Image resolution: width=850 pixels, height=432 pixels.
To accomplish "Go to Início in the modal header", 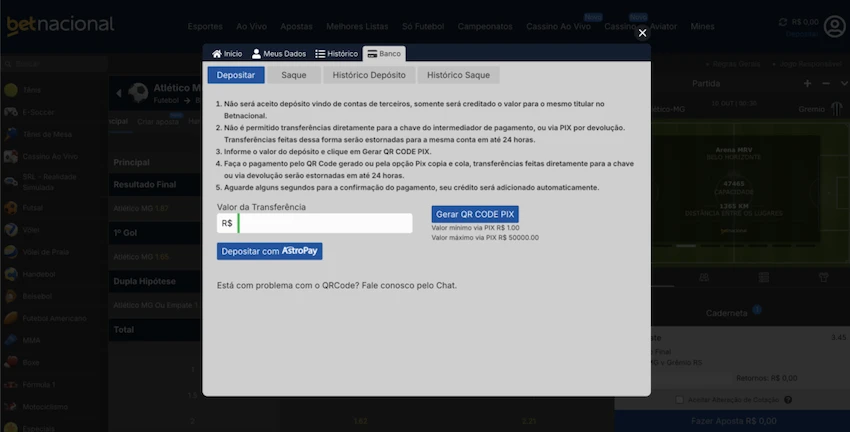I will point(227,54).
